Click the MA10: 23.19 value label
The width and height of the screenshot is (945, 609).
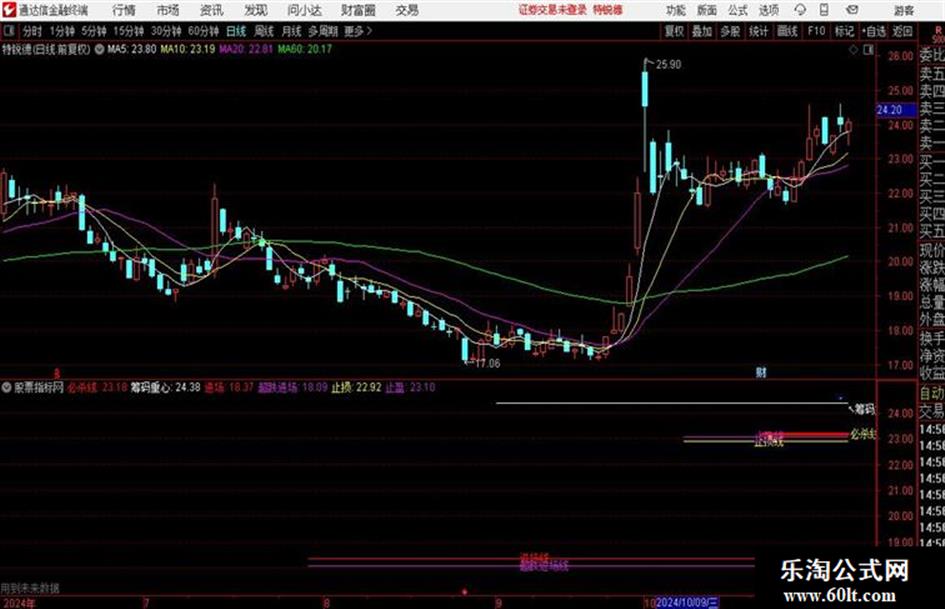point(187,49)
